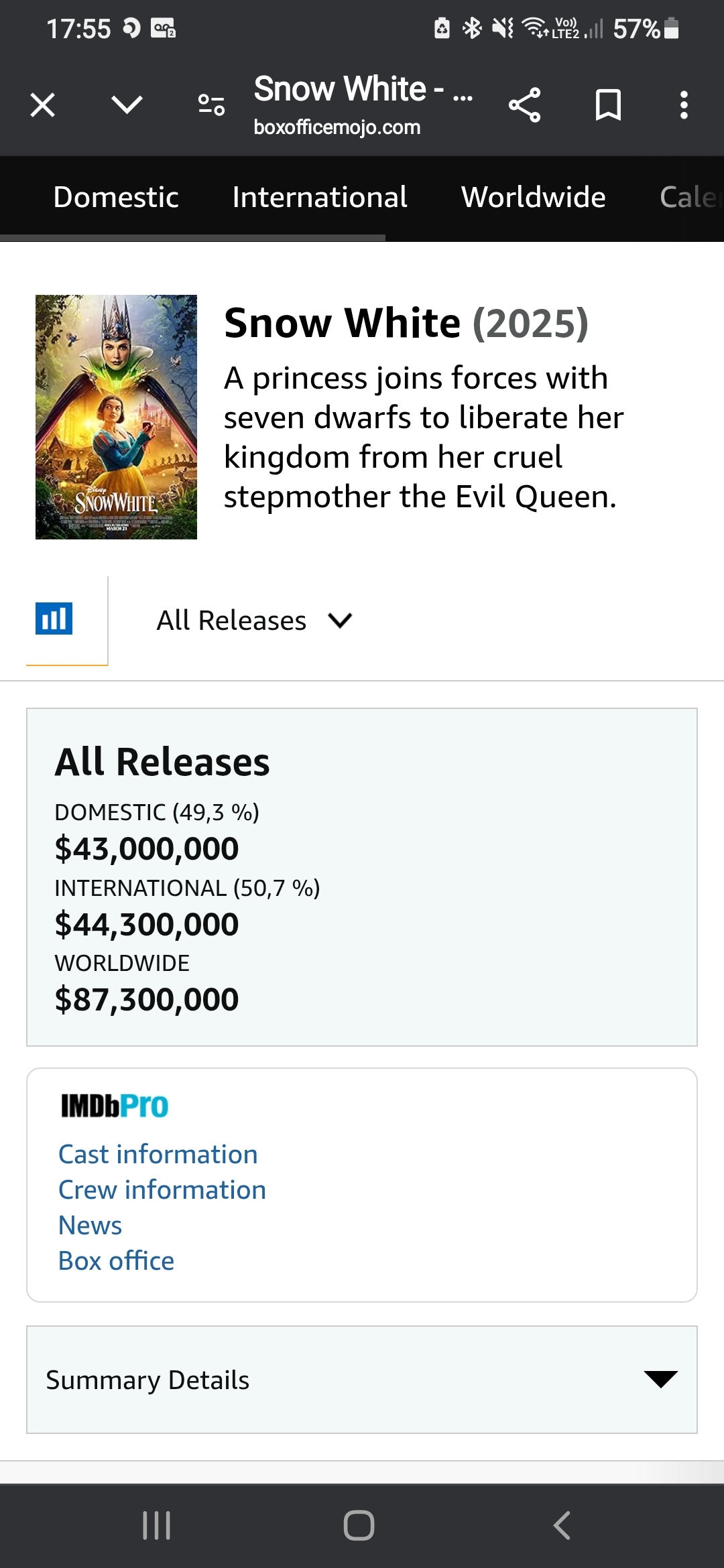724x1568 pixels.
Task: Switch to the Domestic tab
Action: point(116,197)
